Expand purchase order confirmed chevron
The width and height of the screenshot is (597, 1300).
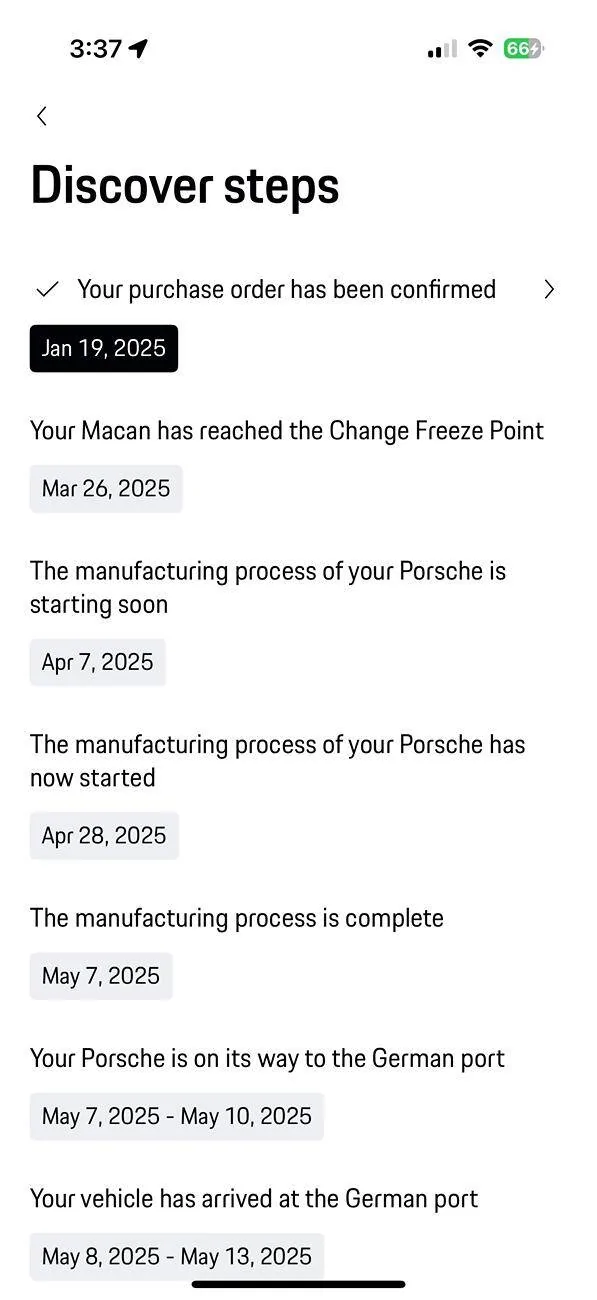(x=548, y=290)
